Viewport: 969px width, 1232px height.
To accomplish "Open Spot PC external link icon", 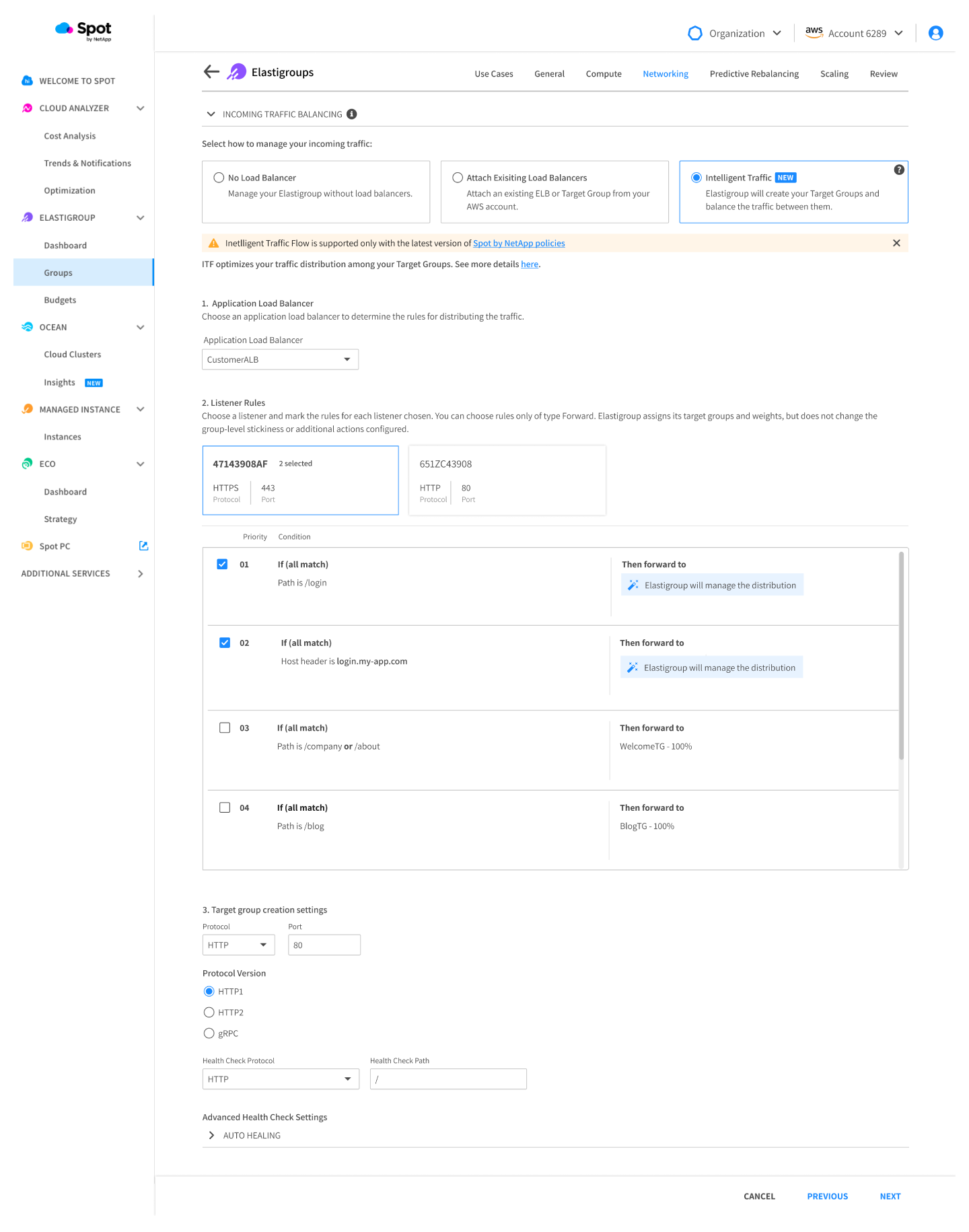I will (x=143, y=546).
